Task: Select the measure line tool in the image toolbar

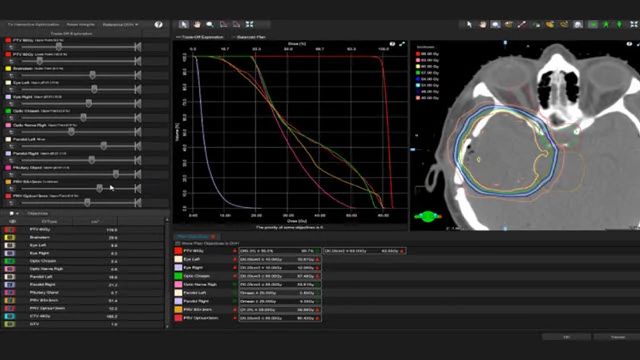Action: (x=522, y=24)
